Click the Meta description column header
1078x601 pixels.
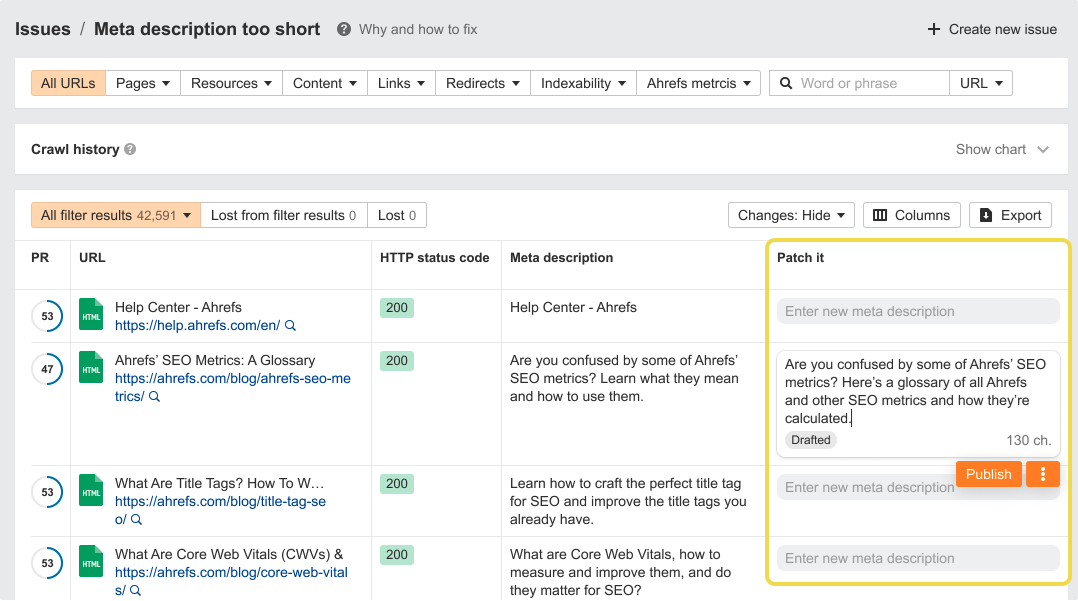click(562, 258)
